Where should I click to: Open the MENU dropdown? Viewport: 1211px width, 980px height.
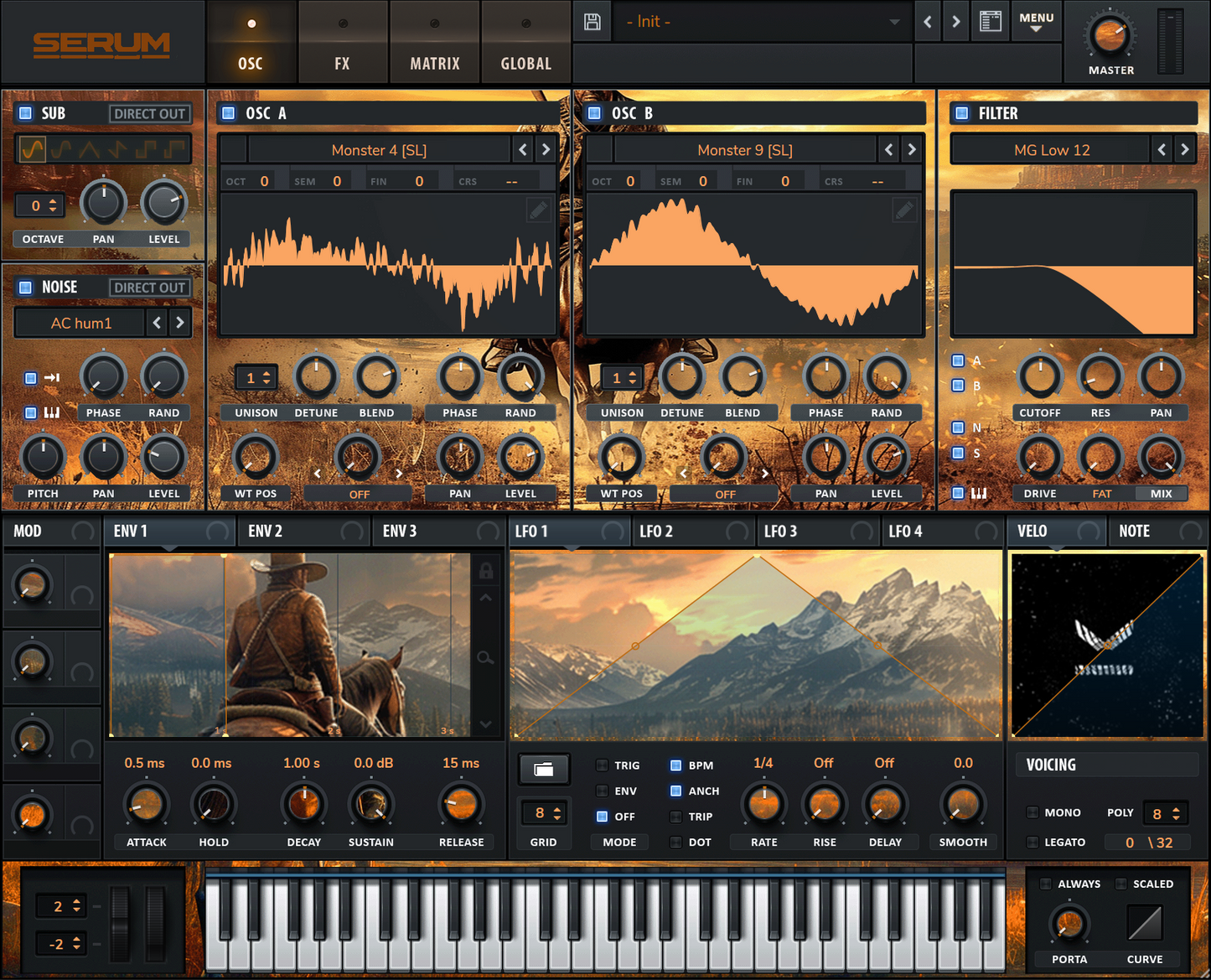(1036, 22)
